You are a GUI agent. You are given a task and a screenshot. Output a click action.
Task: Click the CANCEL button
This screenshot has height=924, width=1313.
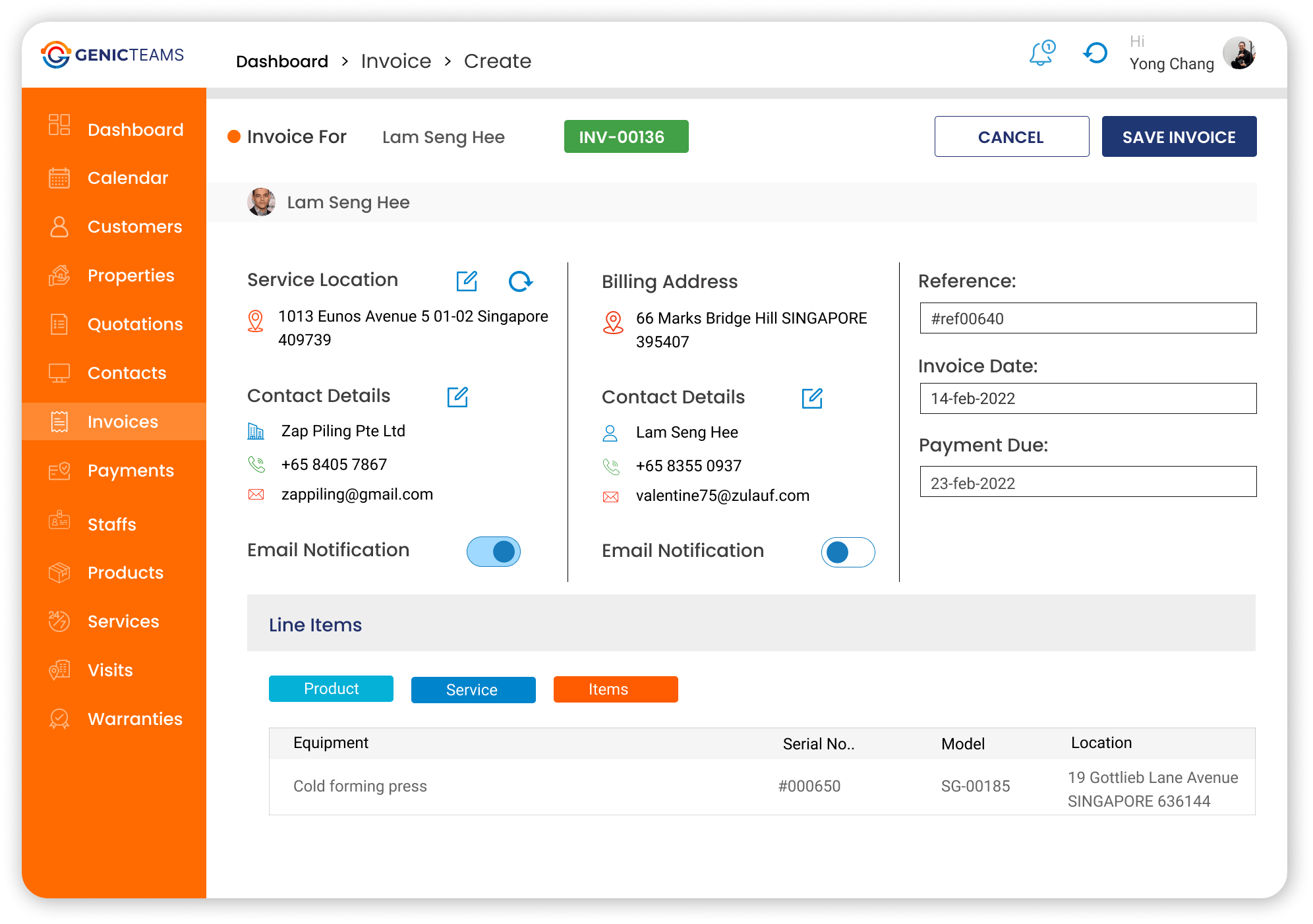point(1011,137)
